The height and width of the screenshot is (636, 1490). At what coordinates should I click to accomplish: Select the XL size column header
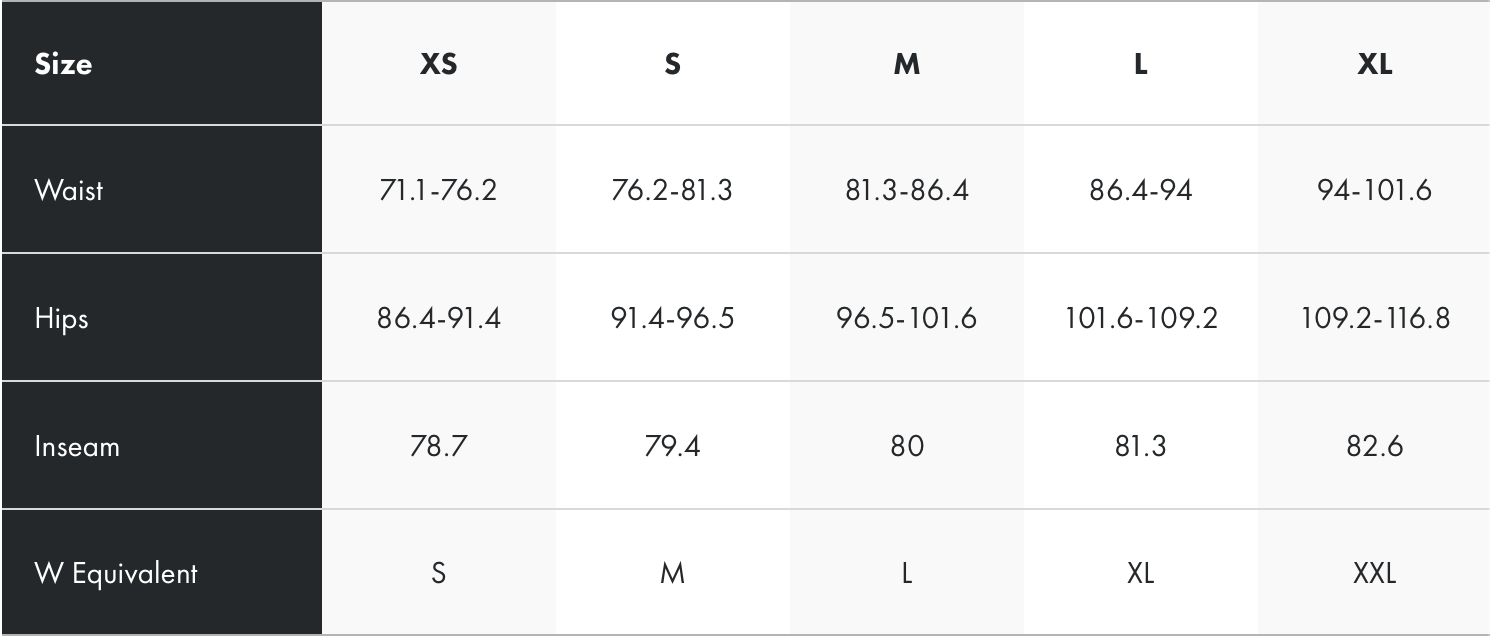1375,64
